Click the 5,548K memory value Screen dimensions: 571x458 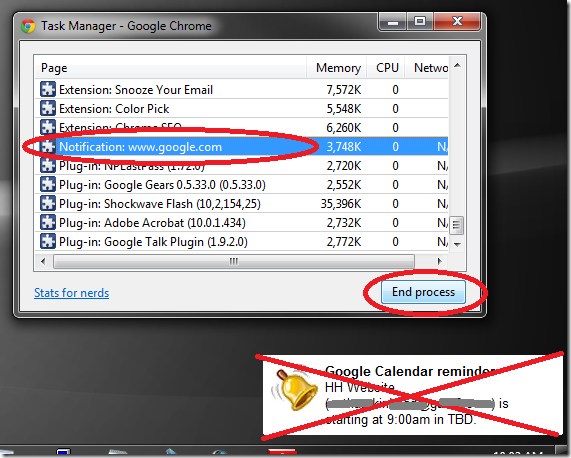coord(344,108)
